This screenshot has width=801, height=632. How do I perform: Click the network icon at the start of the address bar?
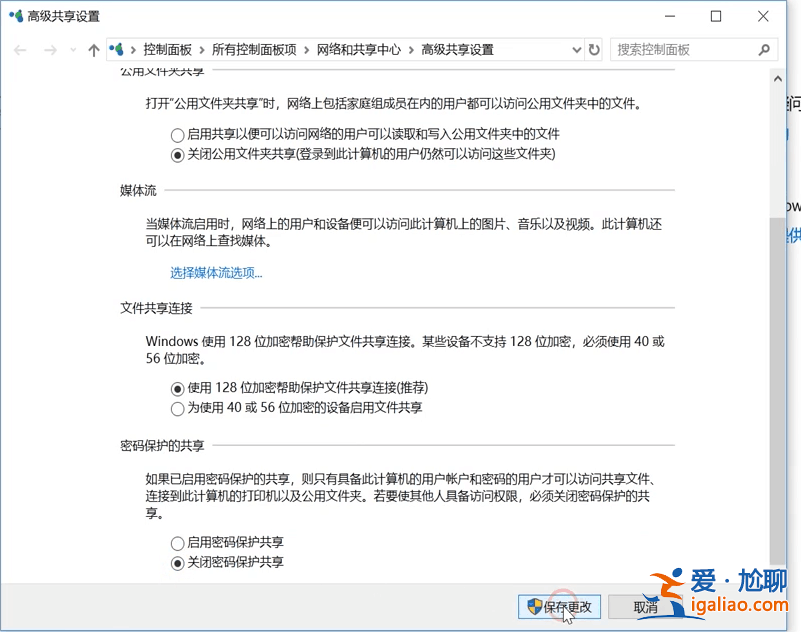tap(118, 49)
